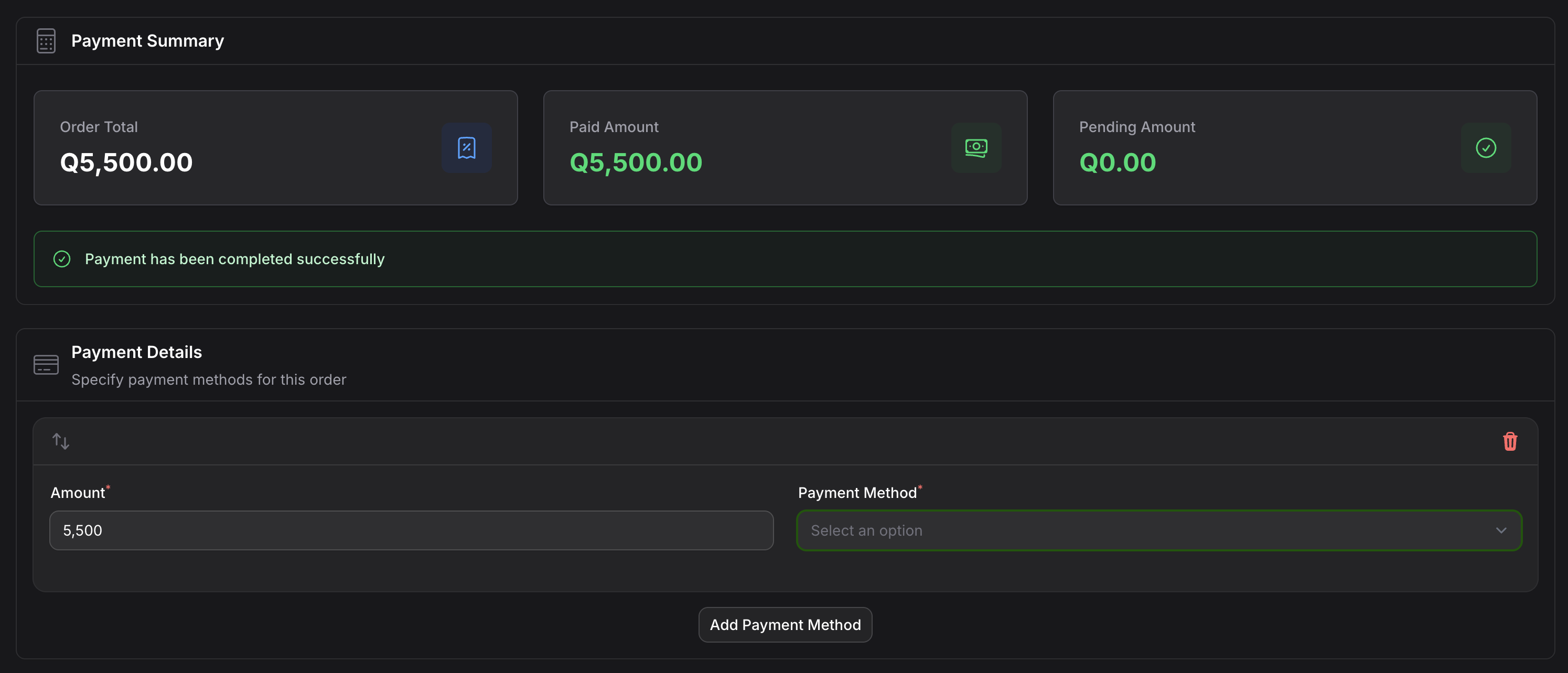1568x673 pixels.
Task: Click the Q0.00 Pending Amount value
Action: coord(1117,162)
